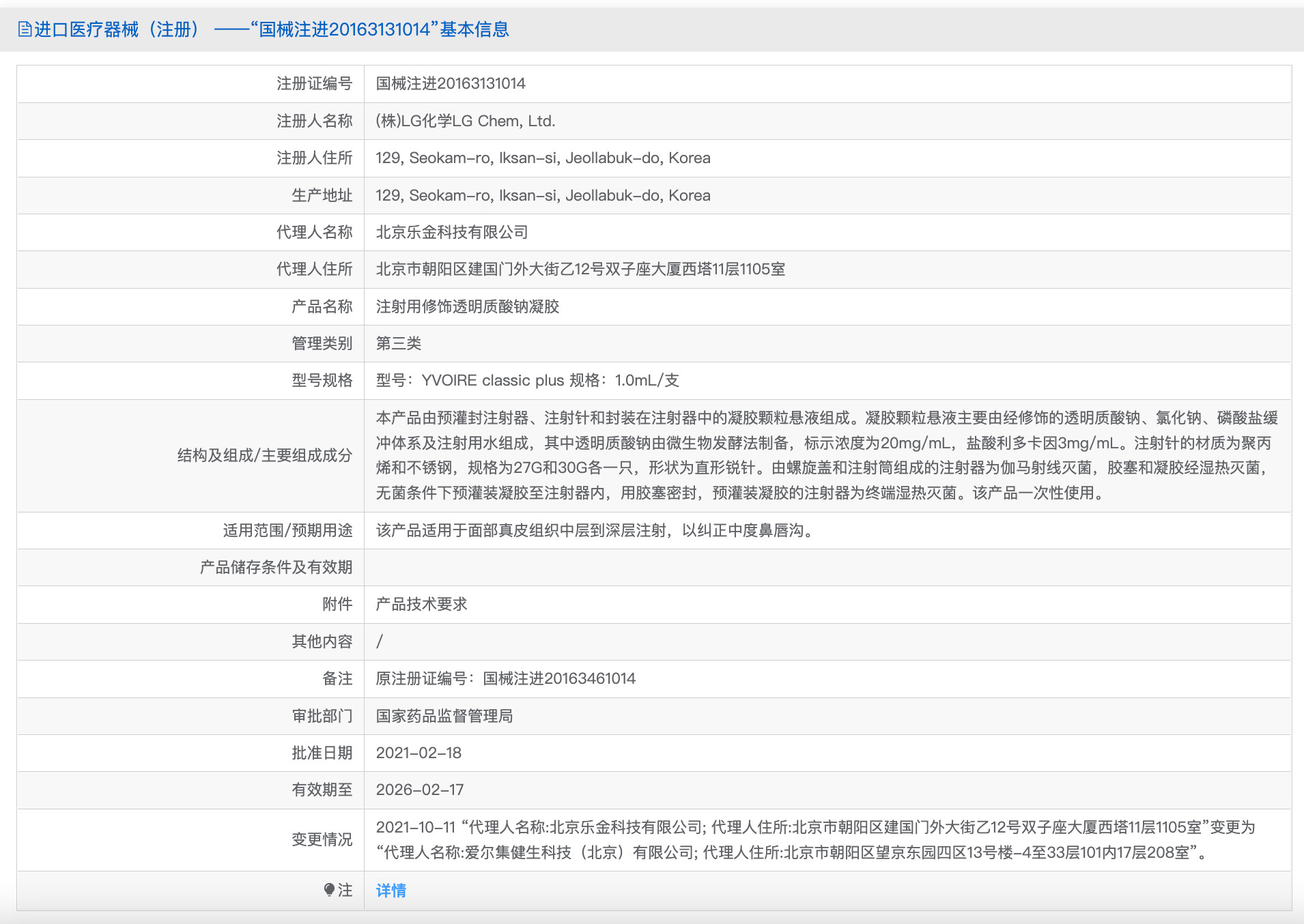Click the 代理人名称 label

click(315, 232)
